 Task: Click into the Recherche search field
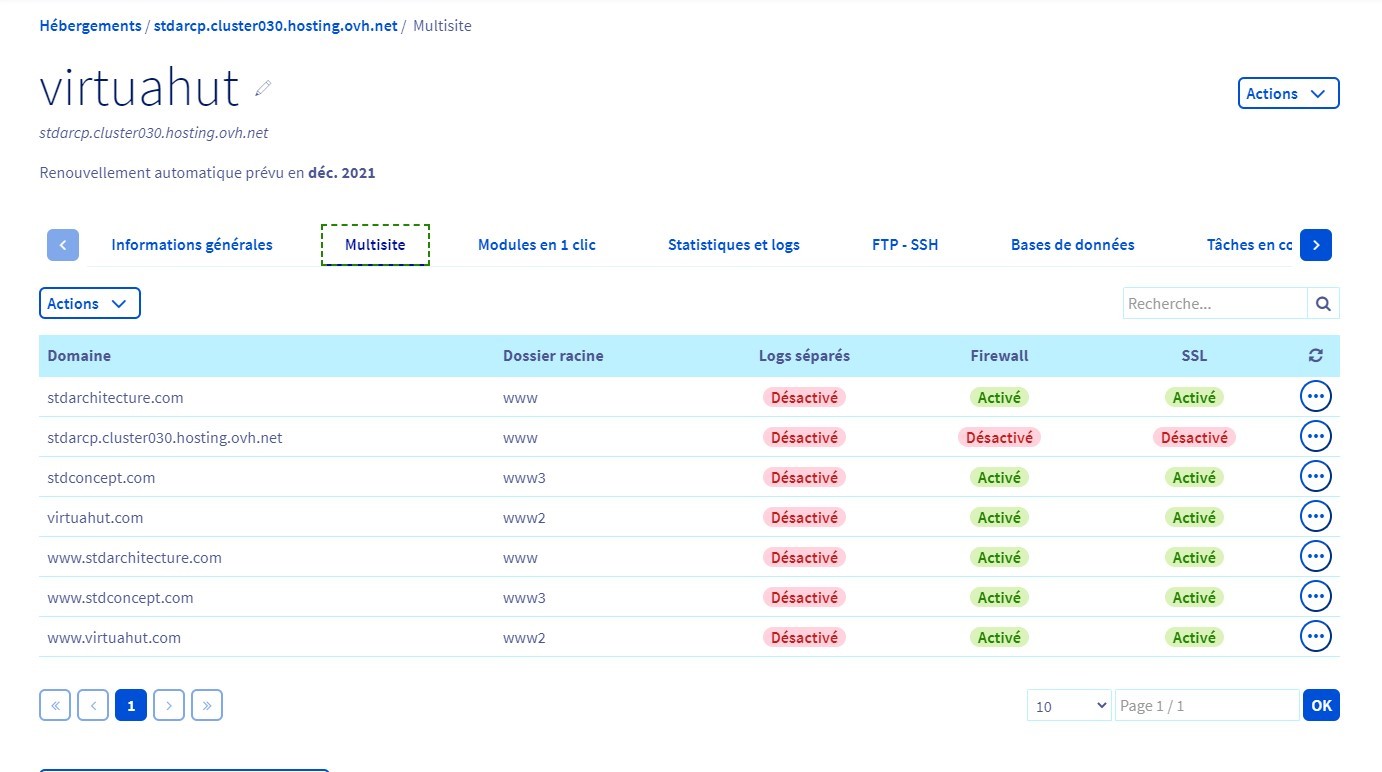click(x=1214, y=304)
